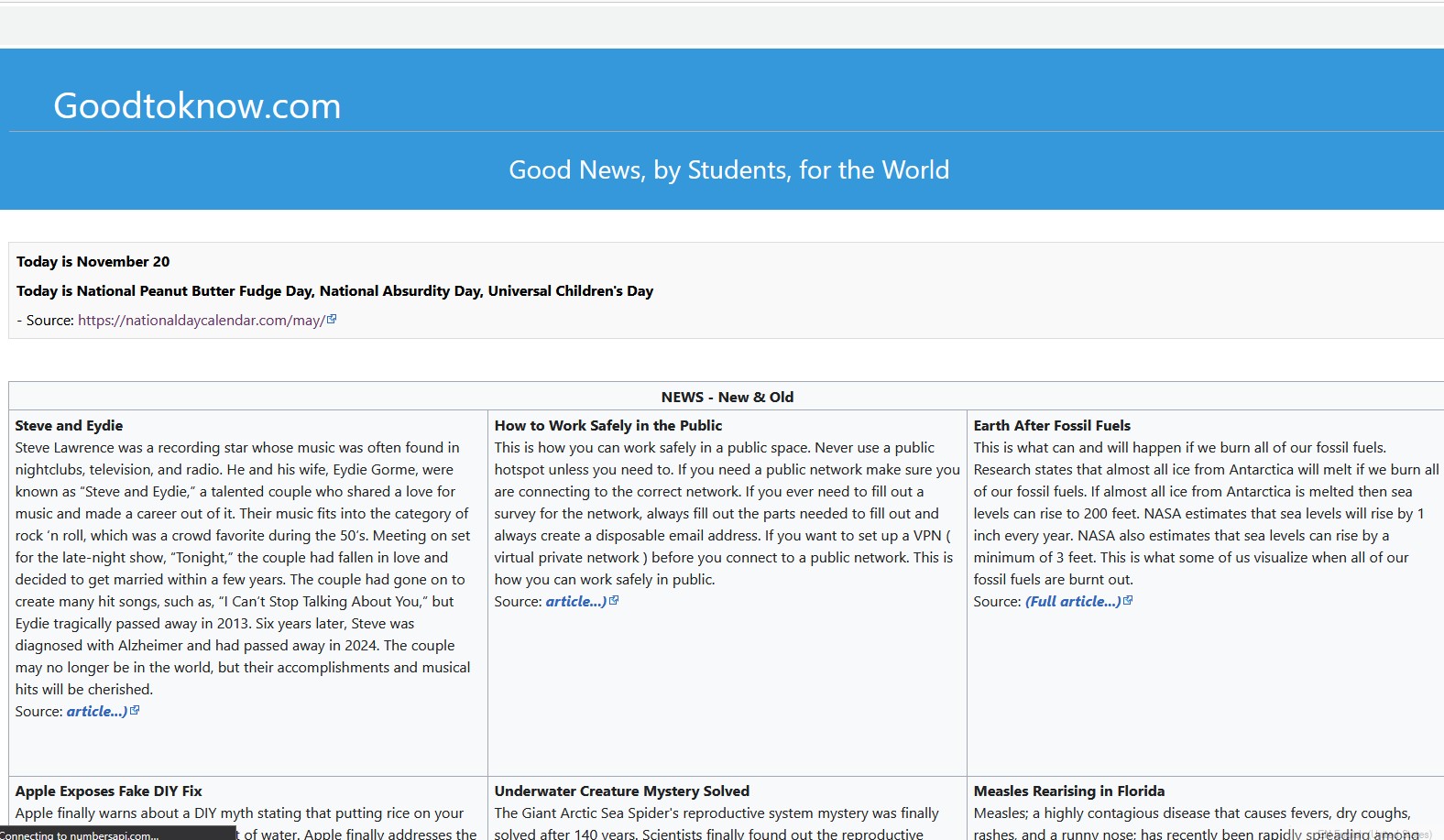Screen dimensions: 1444x840
Task: Open the Earth After Fossil Fuels full article
Action: pyautogui.click(x=1073, y=602)
